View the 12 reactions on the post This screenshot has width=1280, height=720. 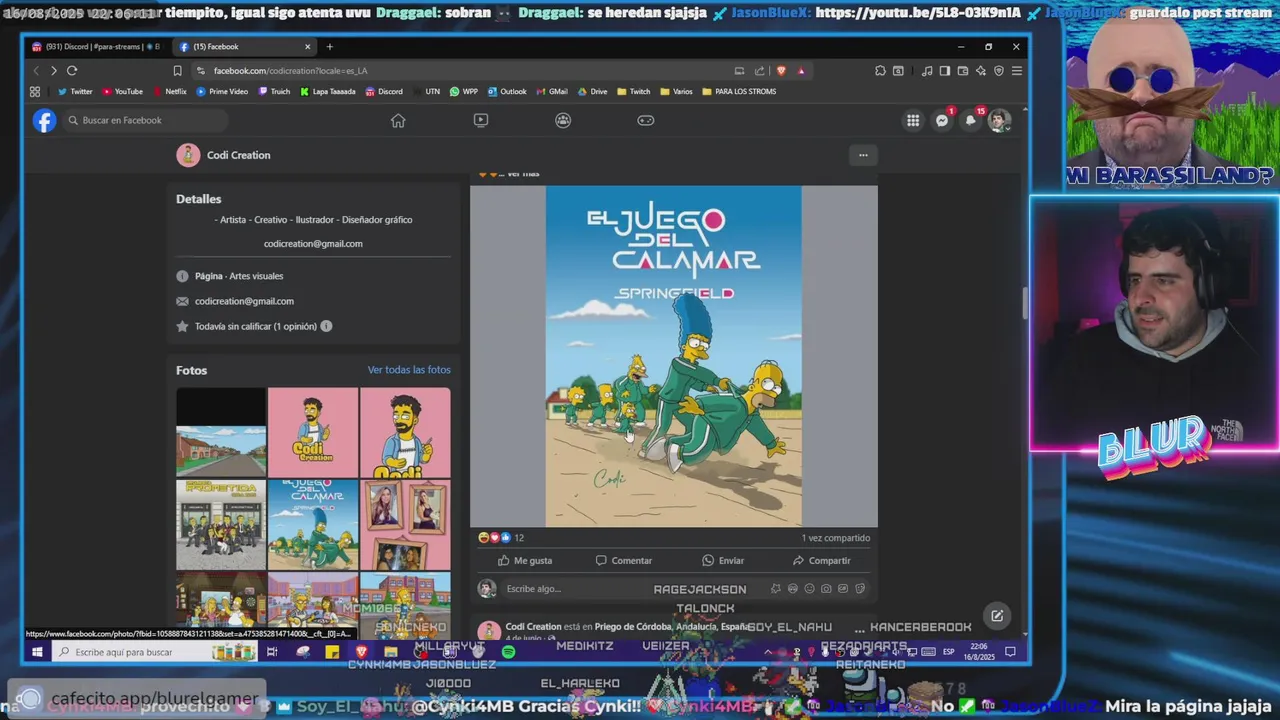pyautogui.click(x=501, y=538)
